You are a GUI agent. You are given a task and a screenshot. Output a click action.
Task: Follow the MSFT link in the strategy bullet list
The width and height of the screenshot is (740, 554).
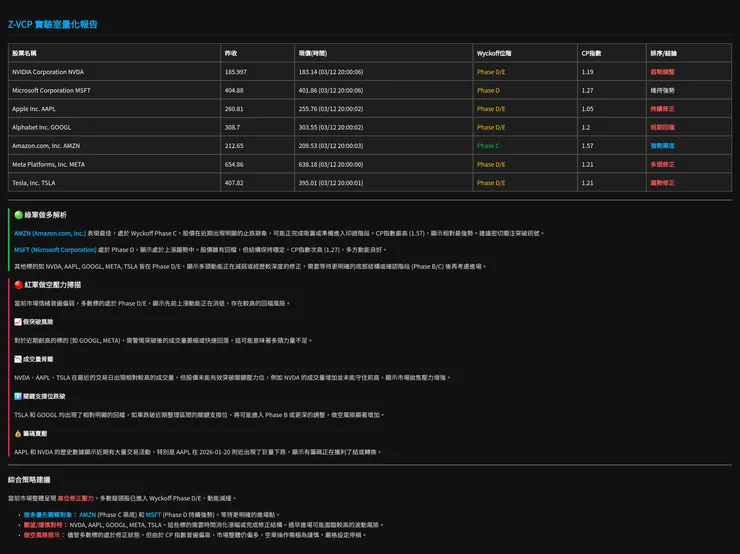[153, 514]
